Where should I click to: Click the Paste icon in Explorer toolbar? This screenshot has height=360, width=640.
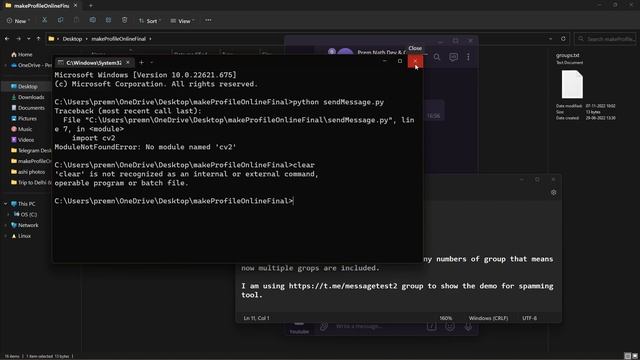(76, 20)
